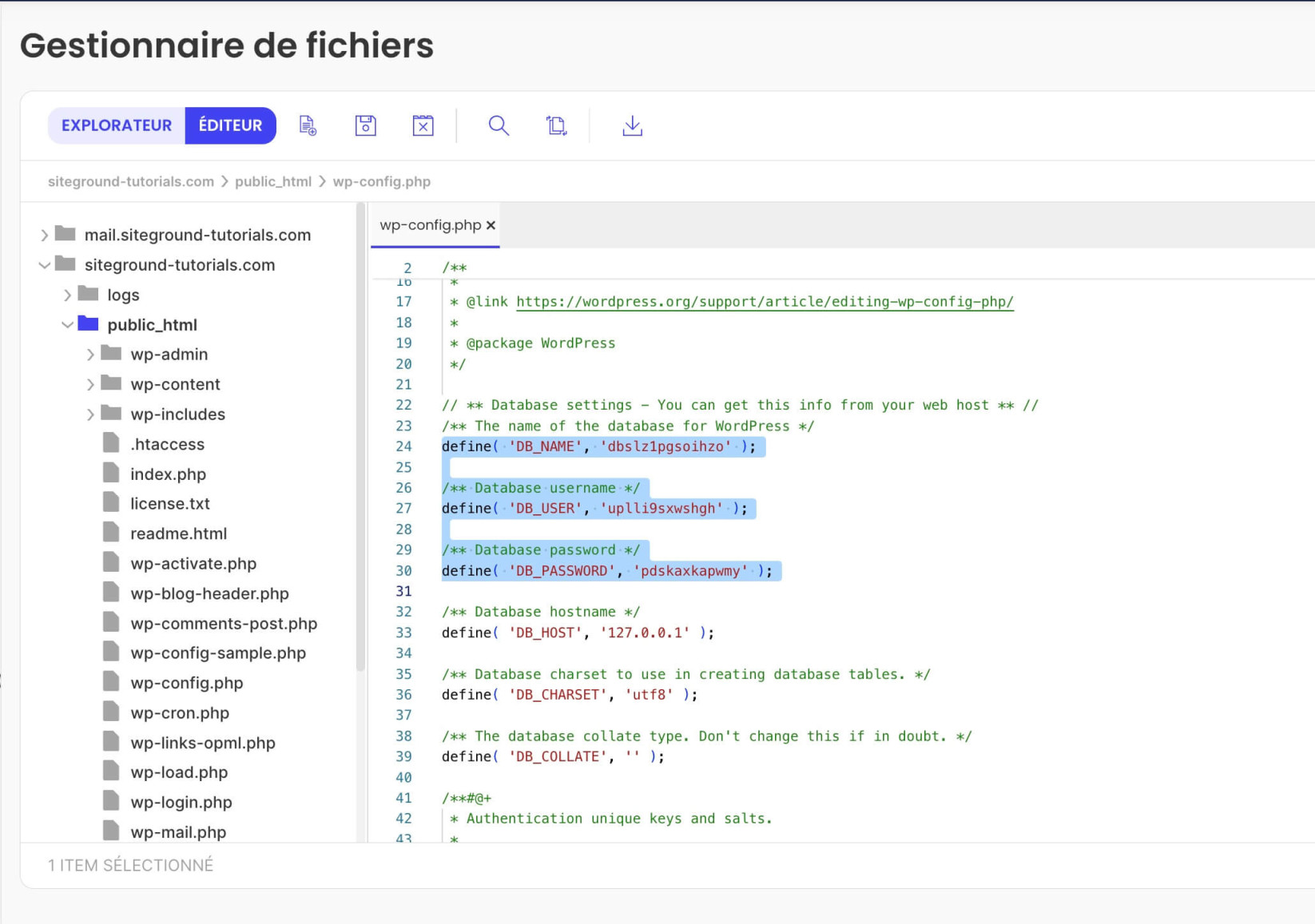
Task: Click the wp-comments-post.php file icon
Action: 111,622
